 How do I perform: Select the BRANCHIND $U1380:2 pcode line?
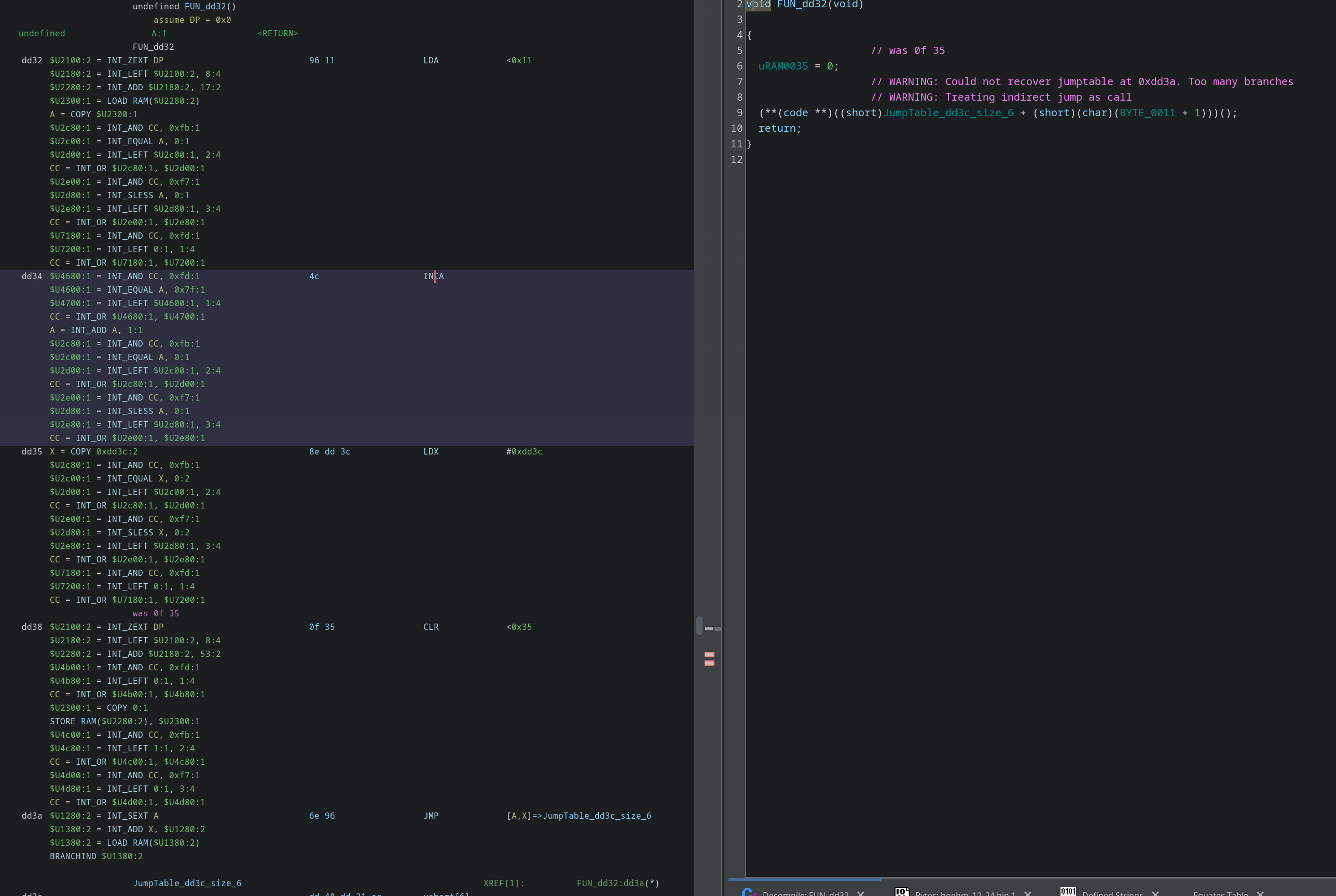pyautogui.click(x=96, y=856)
